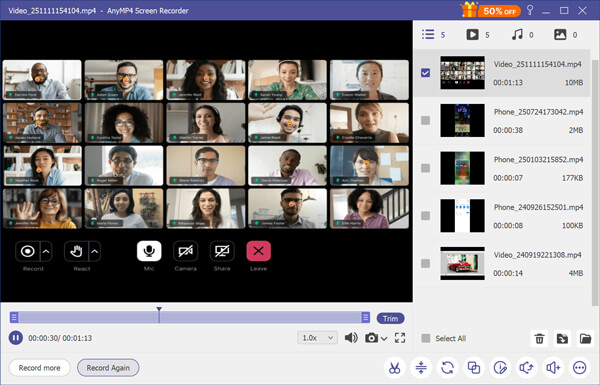The width and height of the screenshot is (600, 385).
Task: Click the file name Phone_240926152501.mp4
Action: pos(538,207)
